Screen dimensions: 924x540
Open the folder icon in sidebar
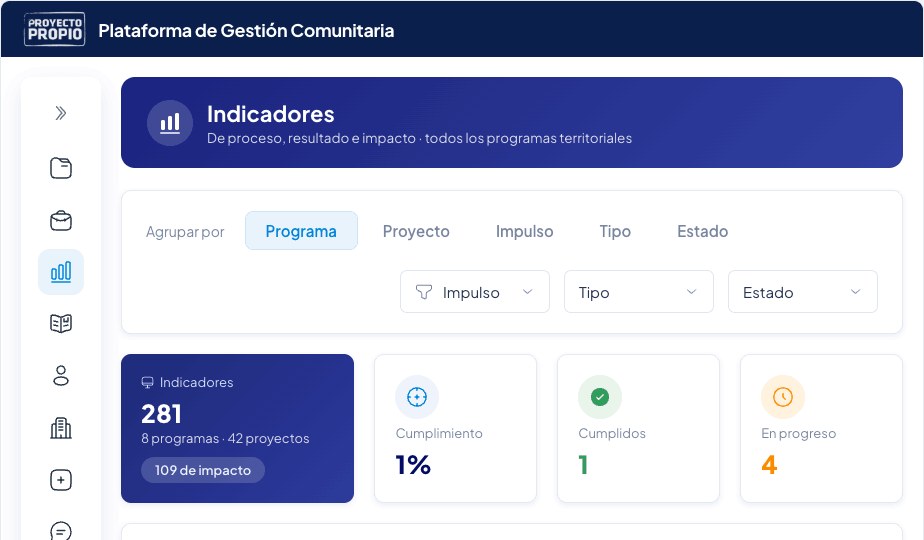click(61, 168)
